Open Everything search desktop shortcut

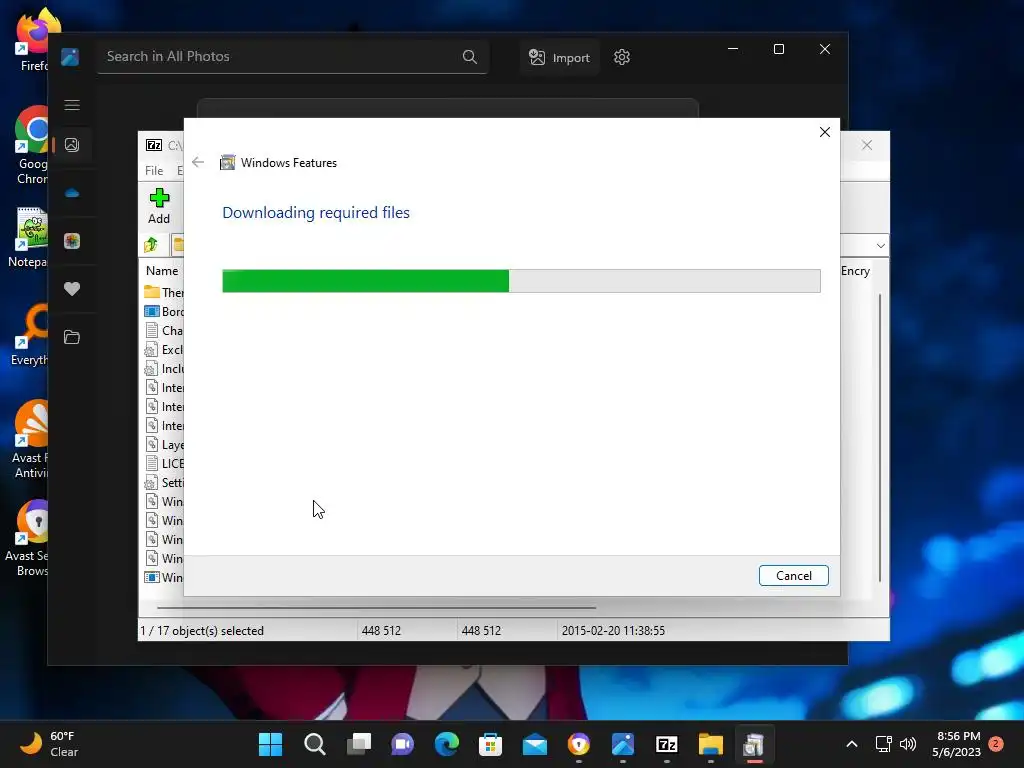(29, 335)
